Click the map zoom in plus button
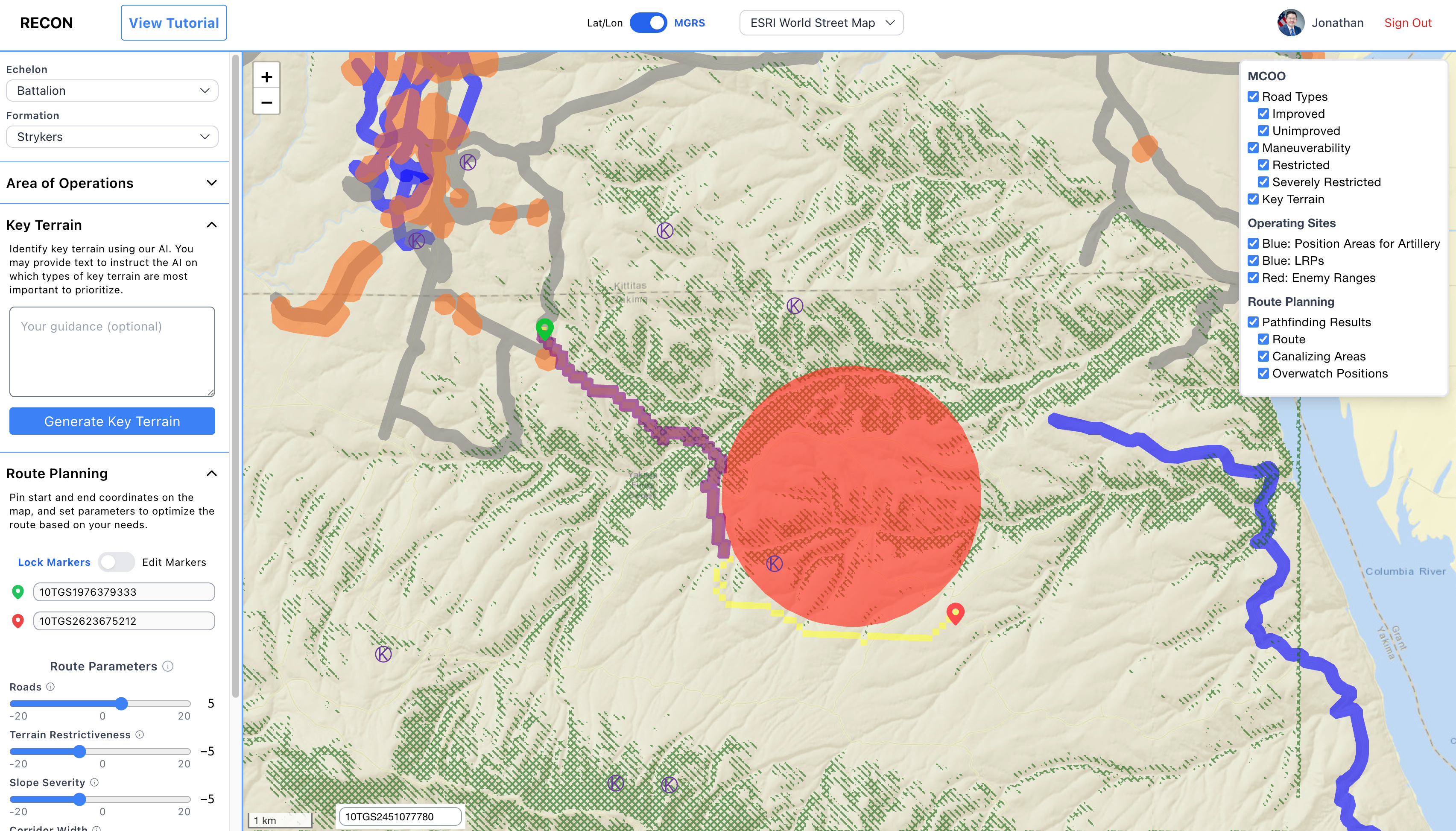1456x831 pixels. [x=266, y=77]
